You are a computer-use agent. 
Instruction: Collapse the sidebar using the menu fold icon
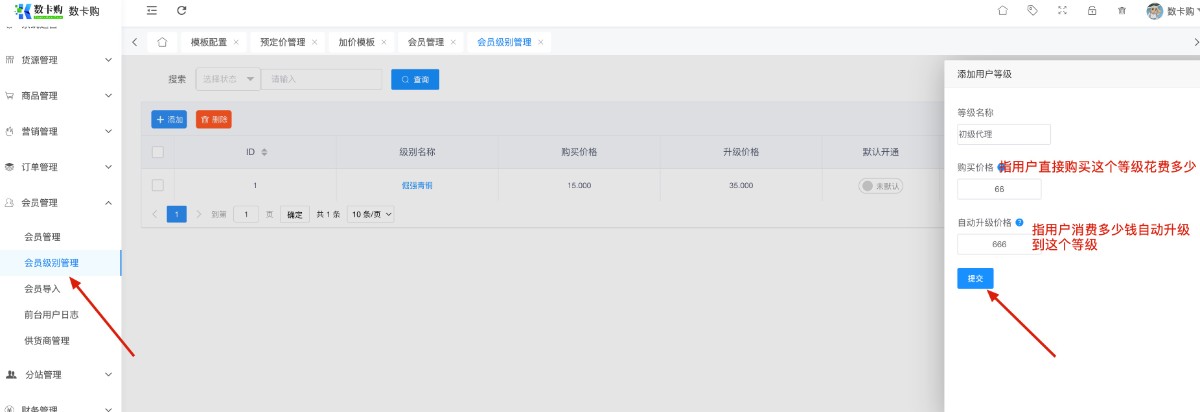pyautogui.click(x=151, y=10)
